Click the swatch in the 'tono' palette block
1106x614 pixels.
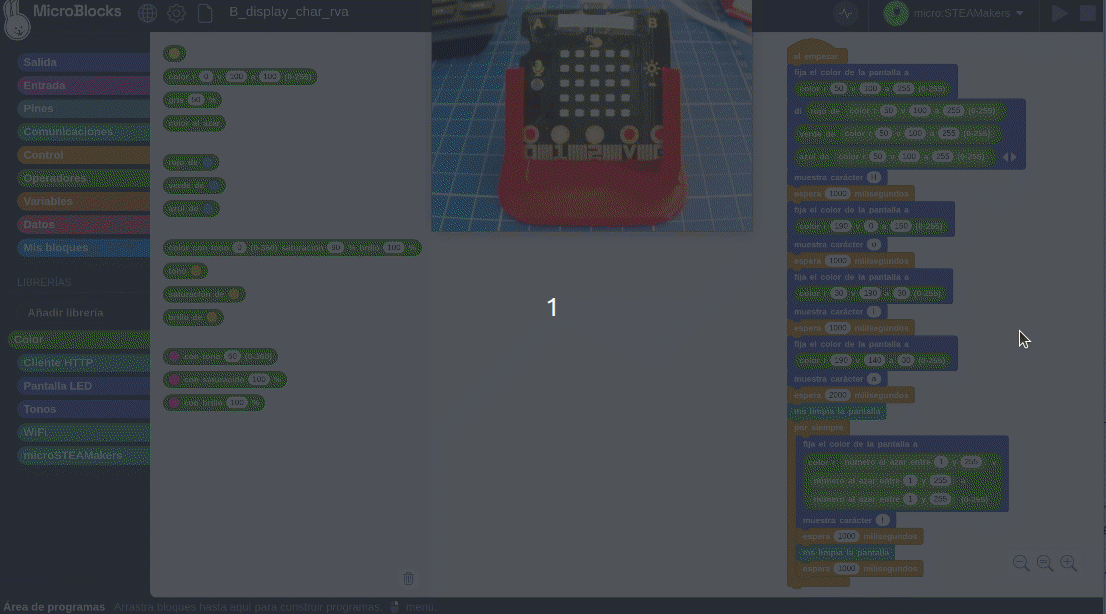196,271
